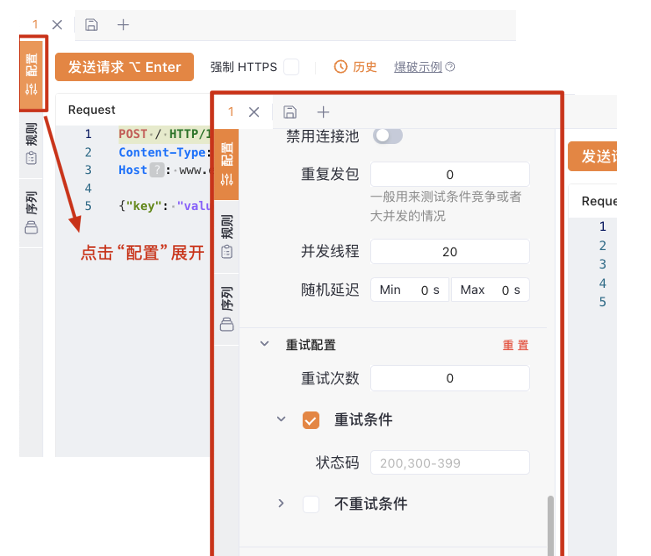
Task: Collapse the 重试条件 section chevron
Action: point(281,419)
